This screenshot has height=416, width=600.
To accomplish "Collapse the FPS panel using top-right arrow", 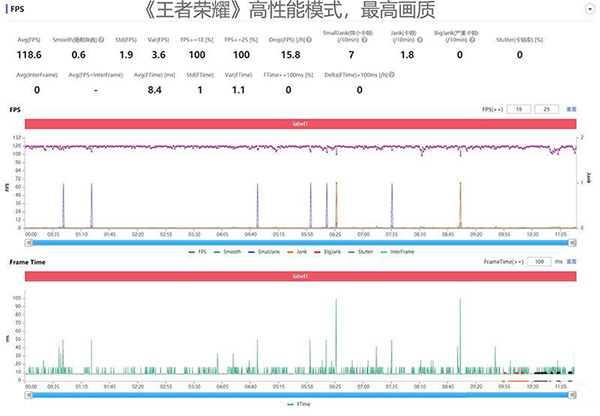I will pos(585,6).
